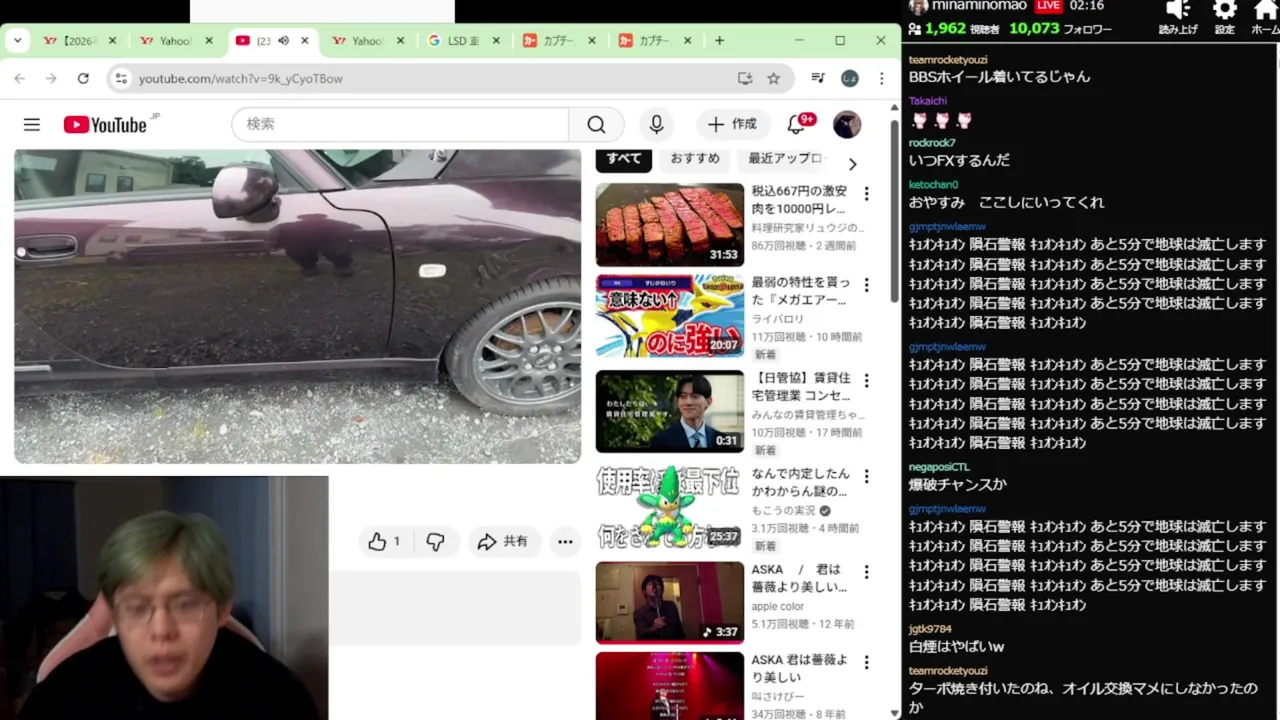Open the YouTube account avatar menu

pyautogui.click(x=847, y=124)
